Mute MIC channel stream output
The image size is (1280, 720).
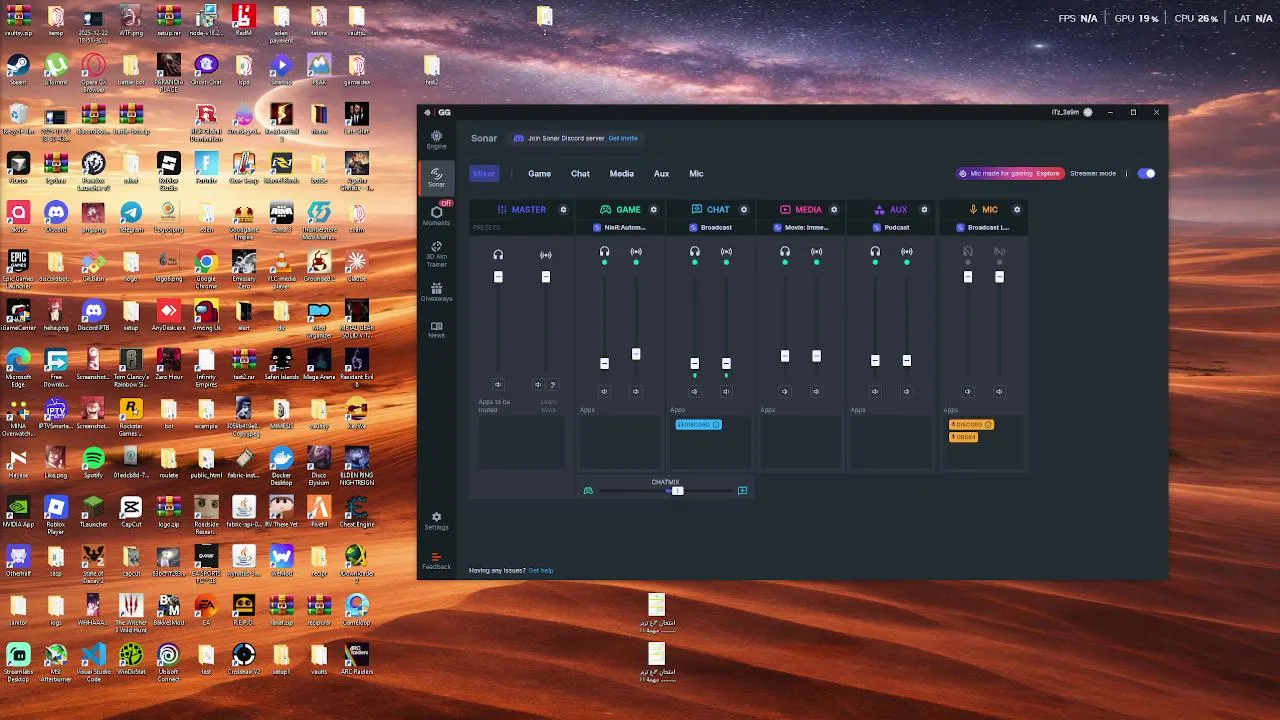[999, 392]
